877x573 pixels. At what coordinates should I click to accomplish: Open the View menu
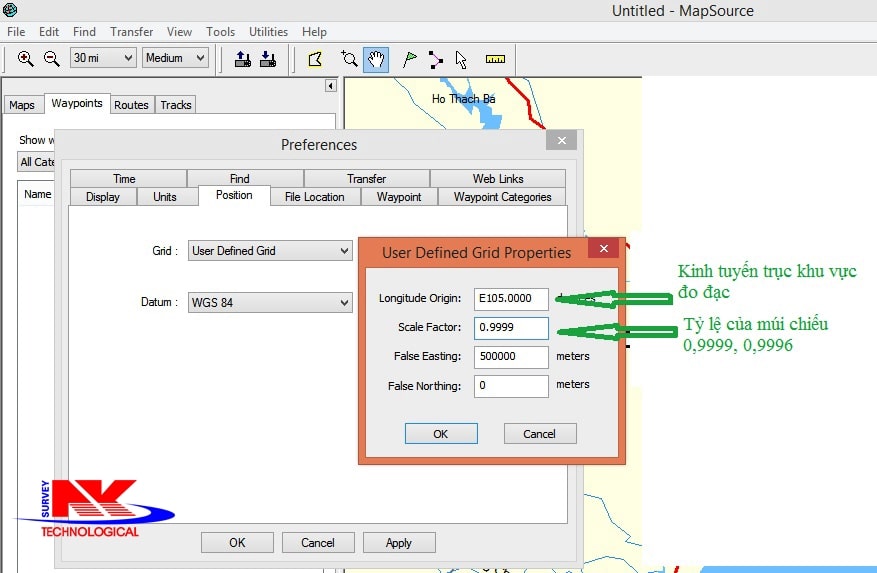pyautogui.click(x=179, y=32)
